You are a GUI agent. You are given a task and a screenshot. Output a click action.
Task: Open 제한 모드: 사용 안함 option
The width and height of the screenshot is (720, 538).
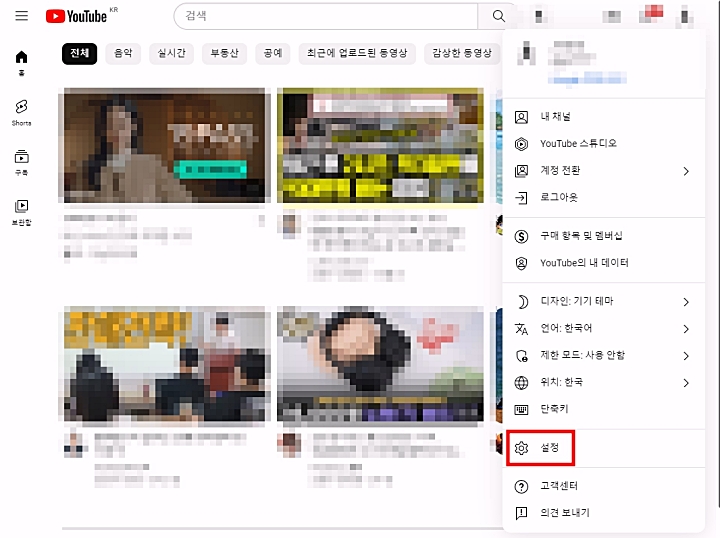point(604,355)
